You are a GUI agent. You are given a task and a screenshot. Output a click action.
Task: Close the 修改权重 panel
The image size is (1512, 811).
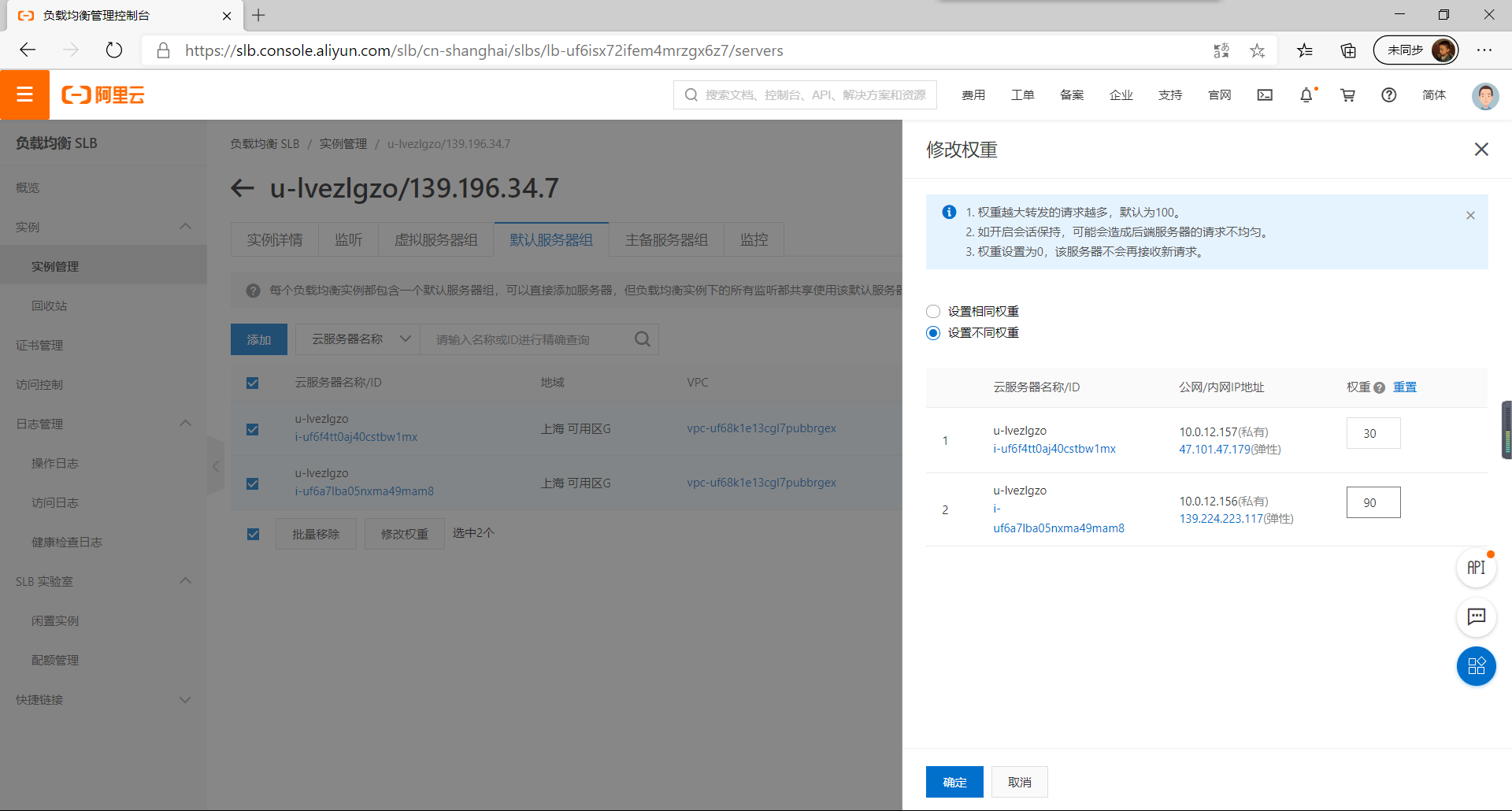pos(1481,150)
